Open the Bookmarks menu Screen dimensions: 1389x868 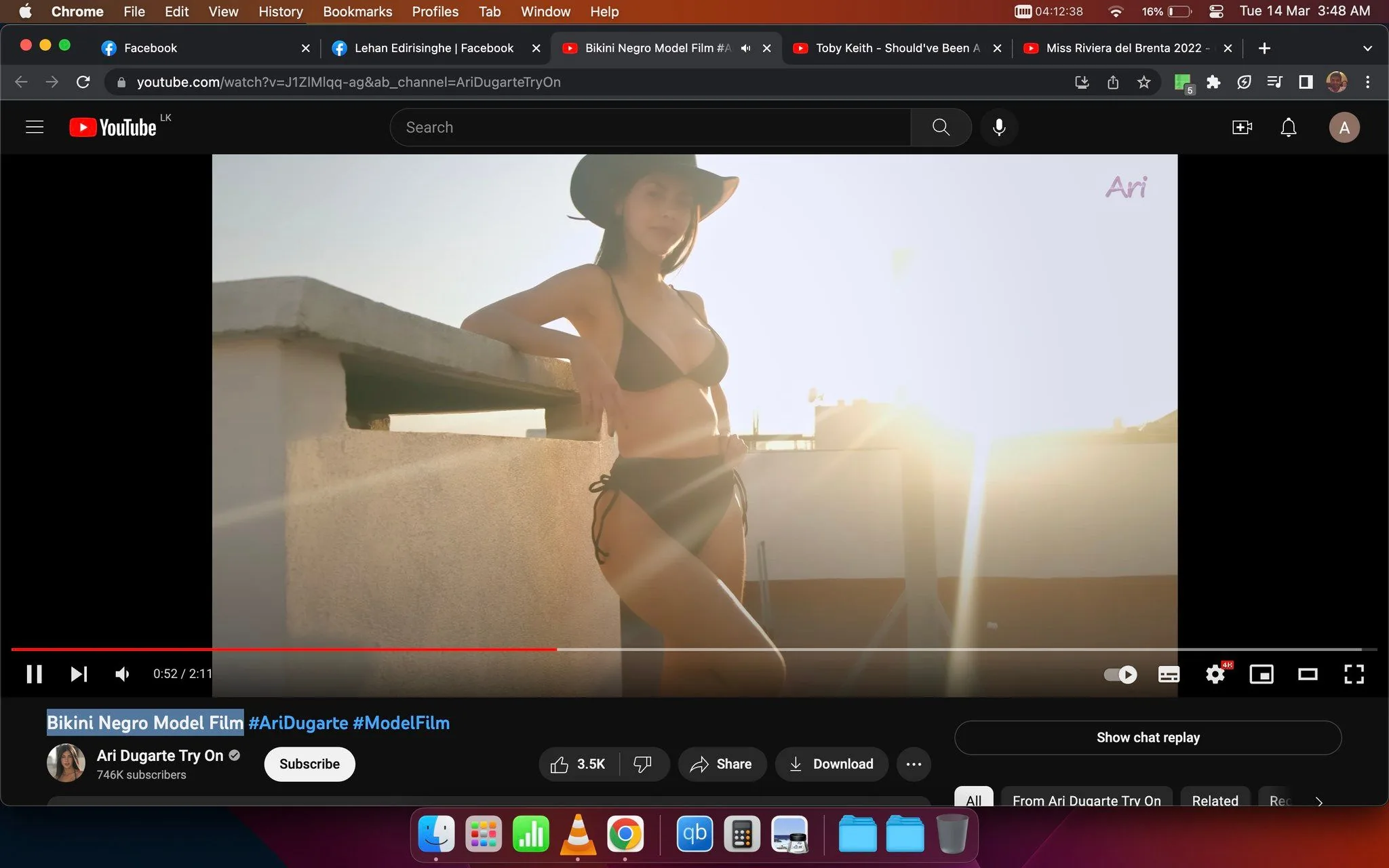(357, 12)
